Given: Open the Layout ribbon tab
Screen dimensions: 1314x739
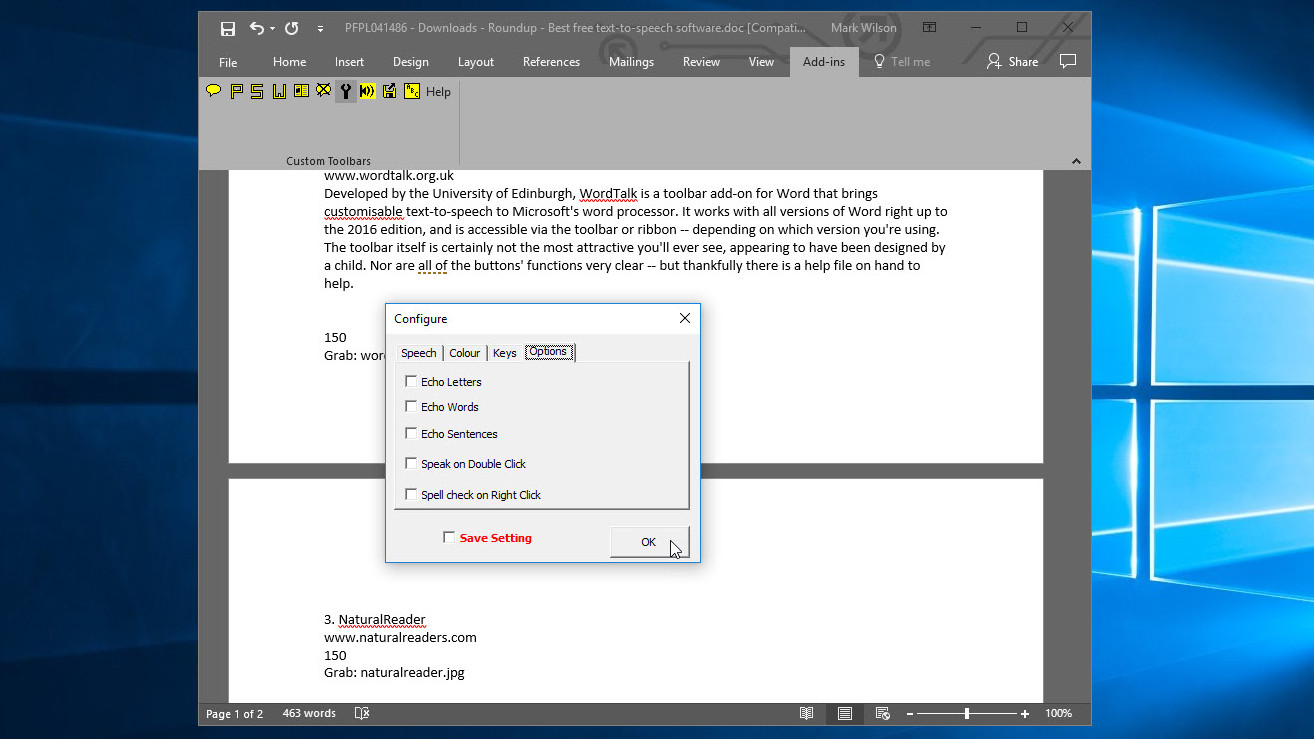Looking at the screenshot, I should click(476, 62).
